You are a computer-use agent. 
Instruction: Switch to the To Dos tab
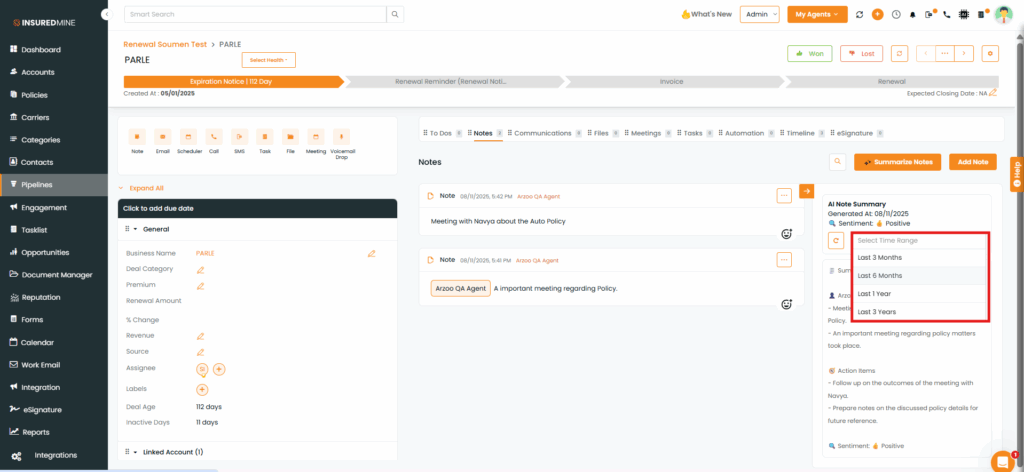pos(440,133)
